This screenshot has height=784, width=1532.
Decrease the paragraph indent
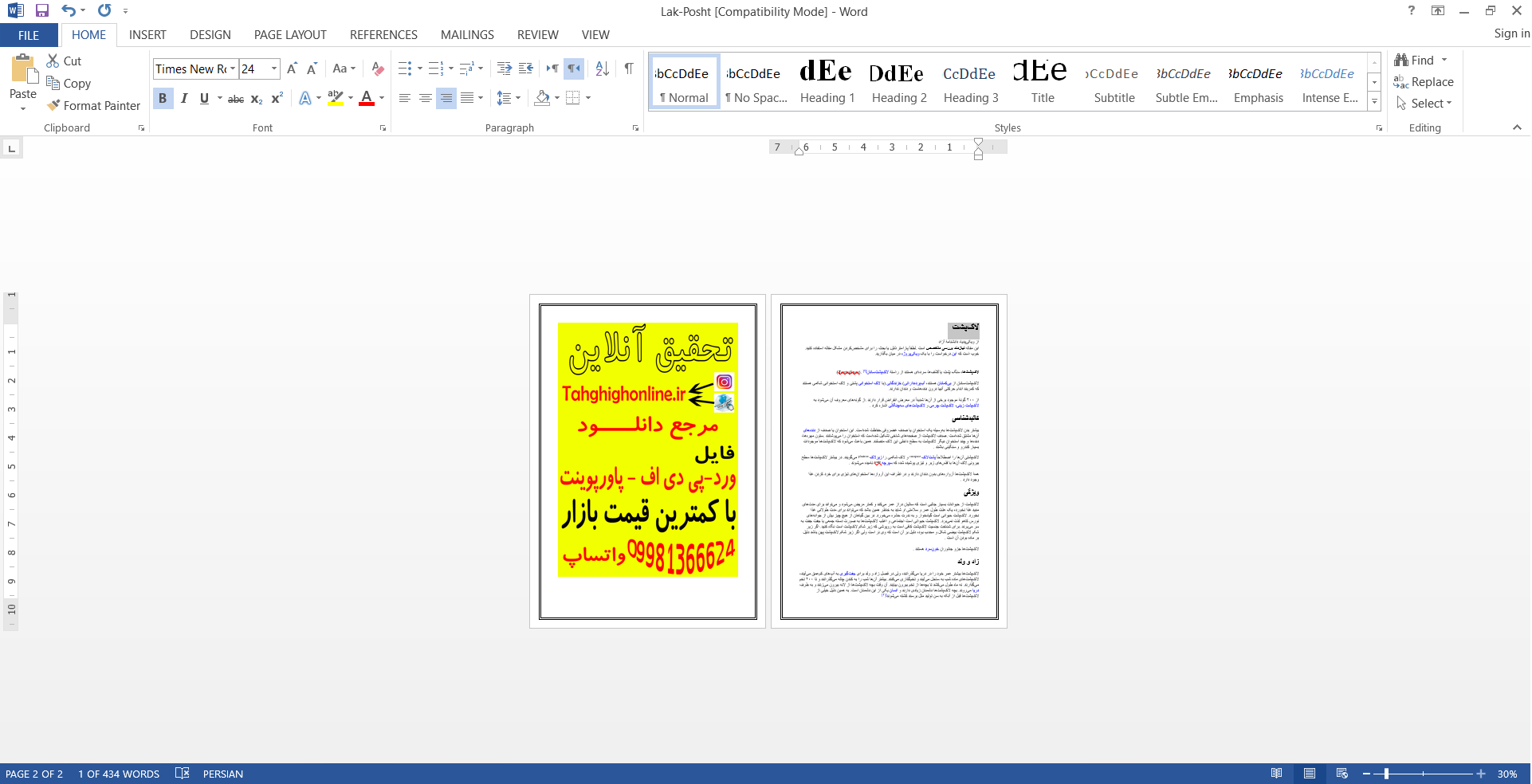(x=504, y=69)
